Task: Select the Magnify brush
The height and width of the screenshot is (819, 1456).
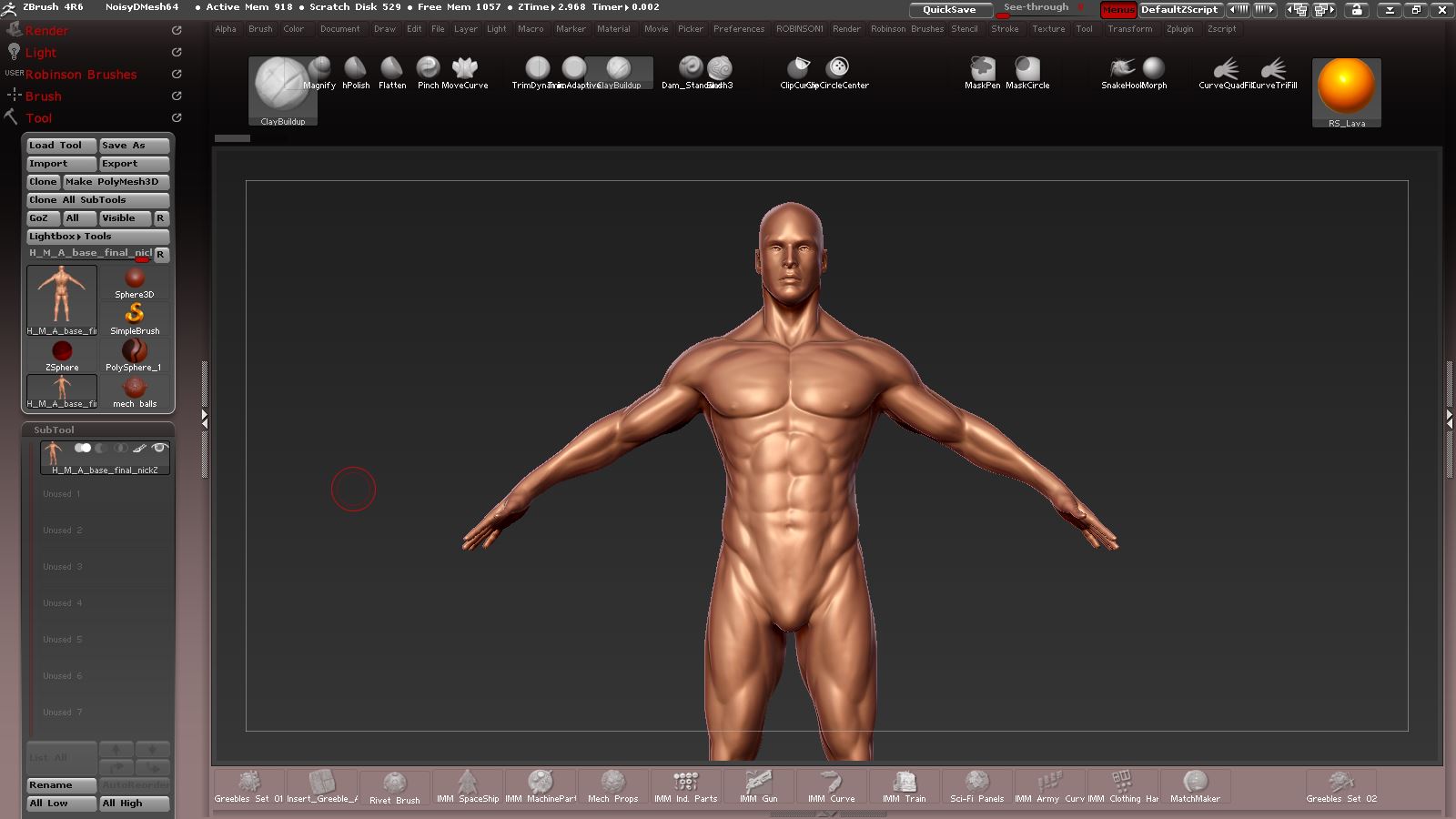Action: tap(319, 73)
